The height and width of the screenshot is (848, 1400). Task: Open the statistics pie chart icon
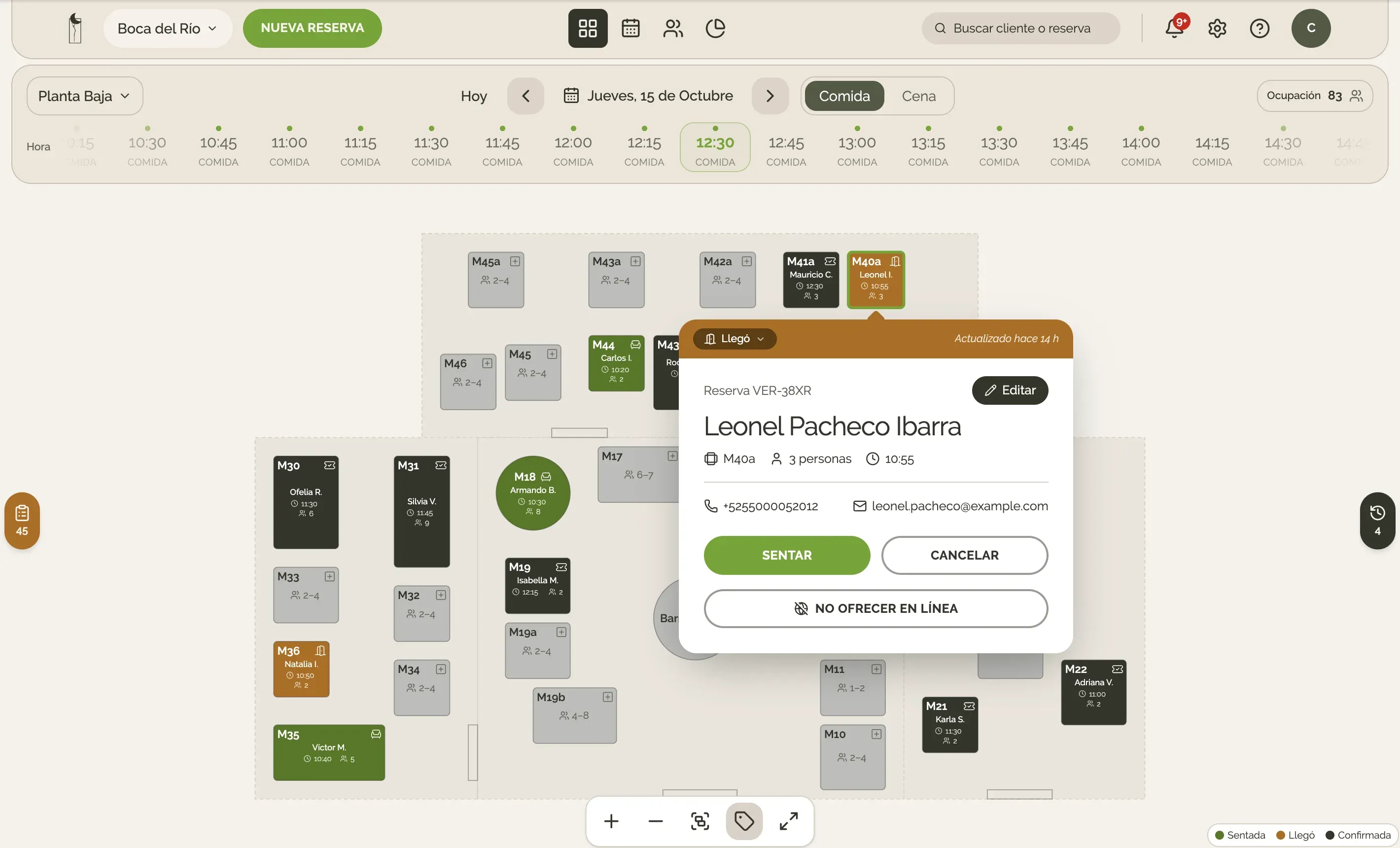[x=715, y=28]
